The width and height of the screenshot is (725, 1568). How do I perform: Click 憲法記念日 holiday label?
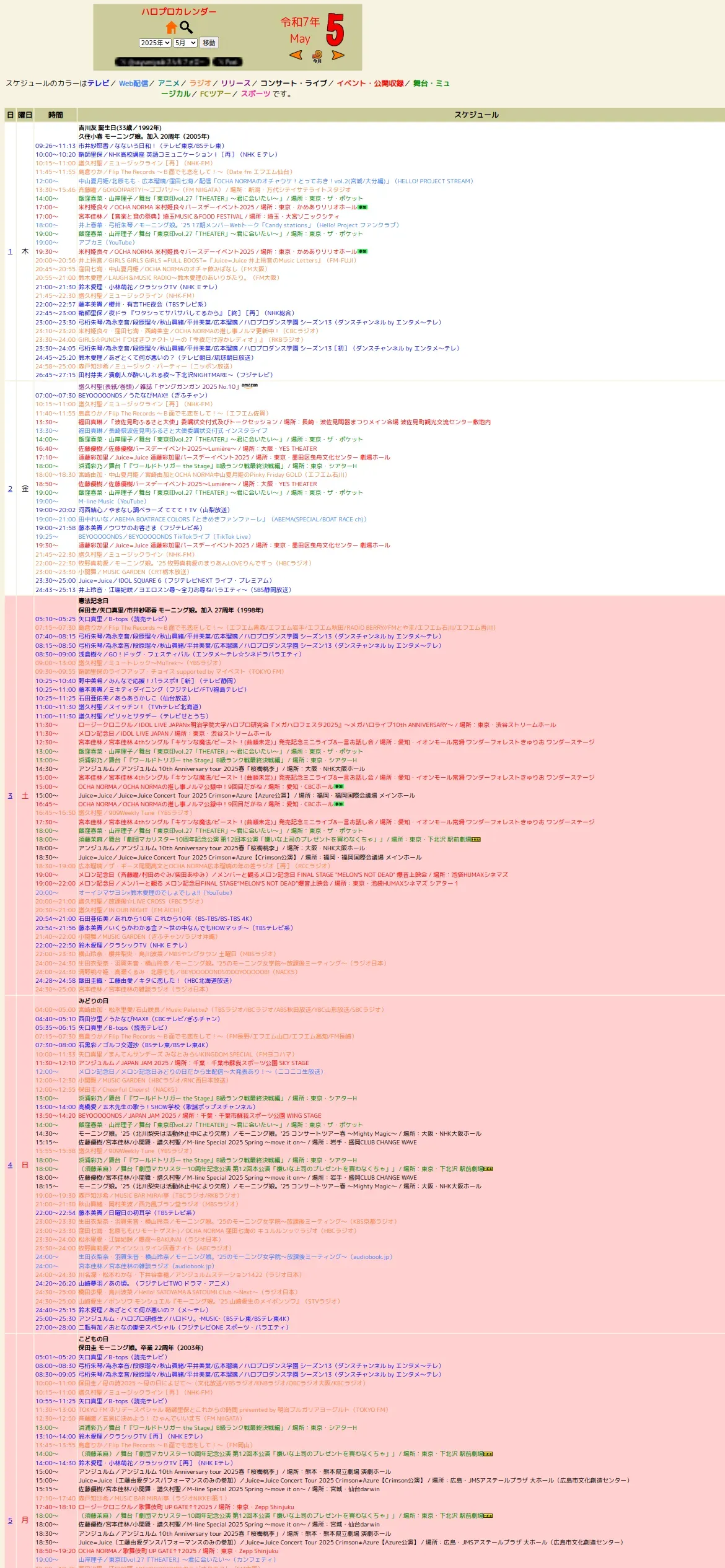point(93,601)
